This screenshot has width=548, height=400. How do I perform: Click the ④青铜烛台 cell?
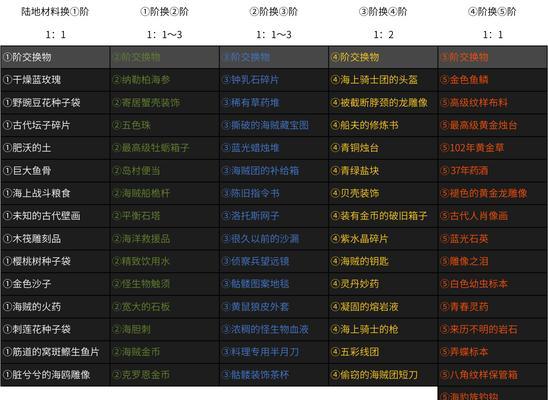click(x=383, y=148)
